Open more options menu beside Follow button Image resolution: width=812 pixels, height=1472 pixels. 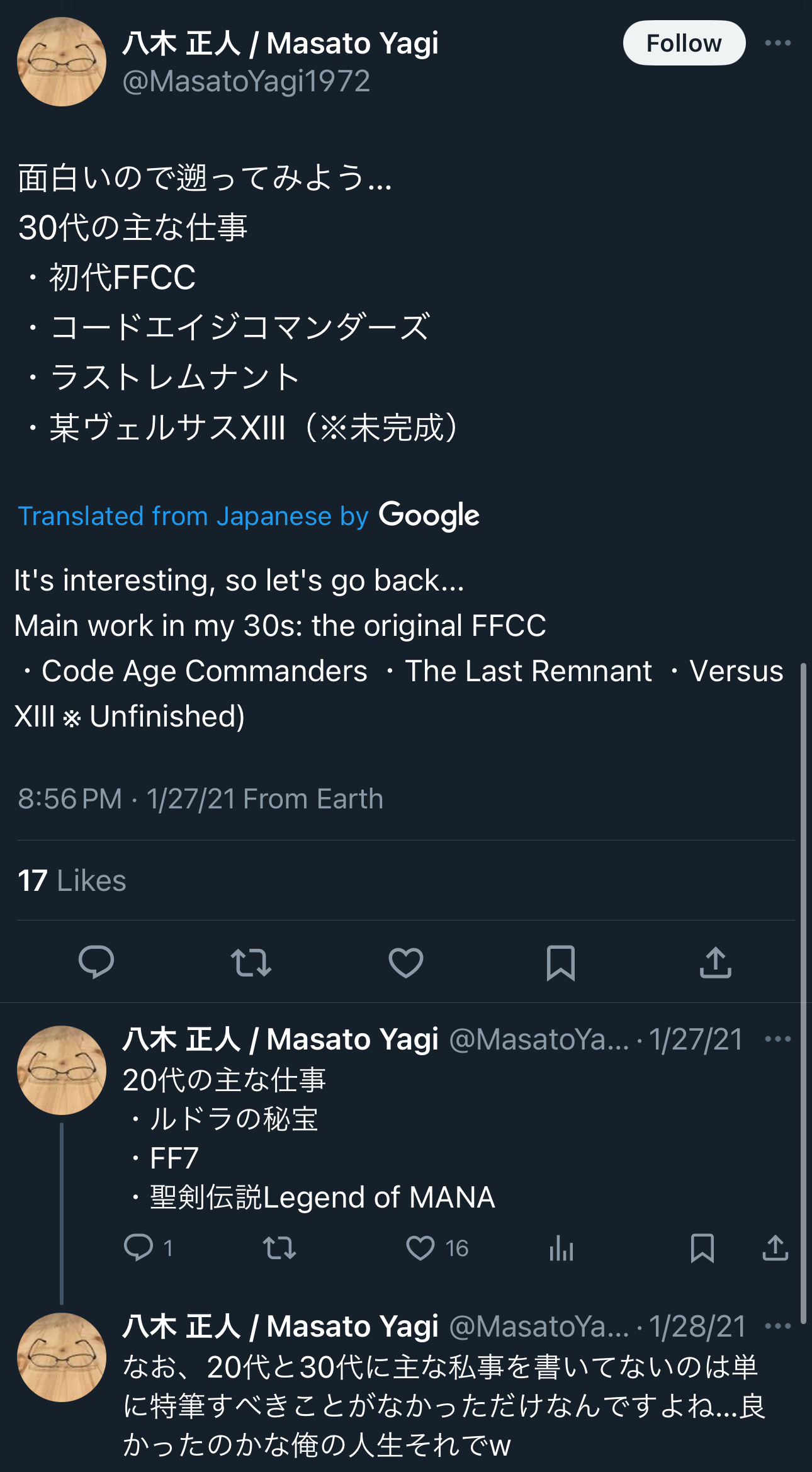click(778, 43)
